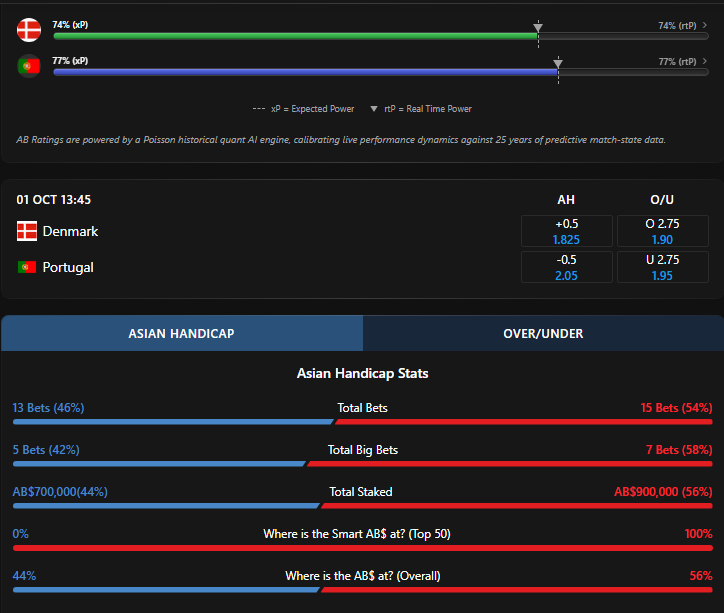Click the Denmark team name
This screenshot has height=613, width=724.
click(x=70, y=231)
